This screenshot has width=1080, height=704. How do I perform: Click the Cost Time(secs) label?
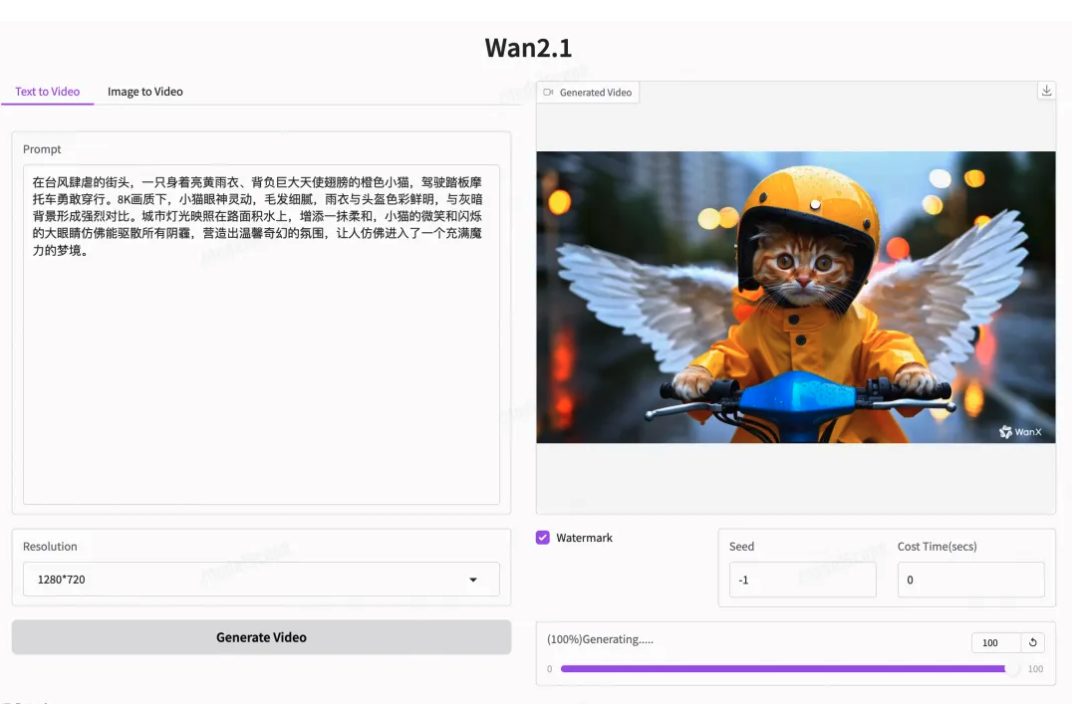point(937,546)
